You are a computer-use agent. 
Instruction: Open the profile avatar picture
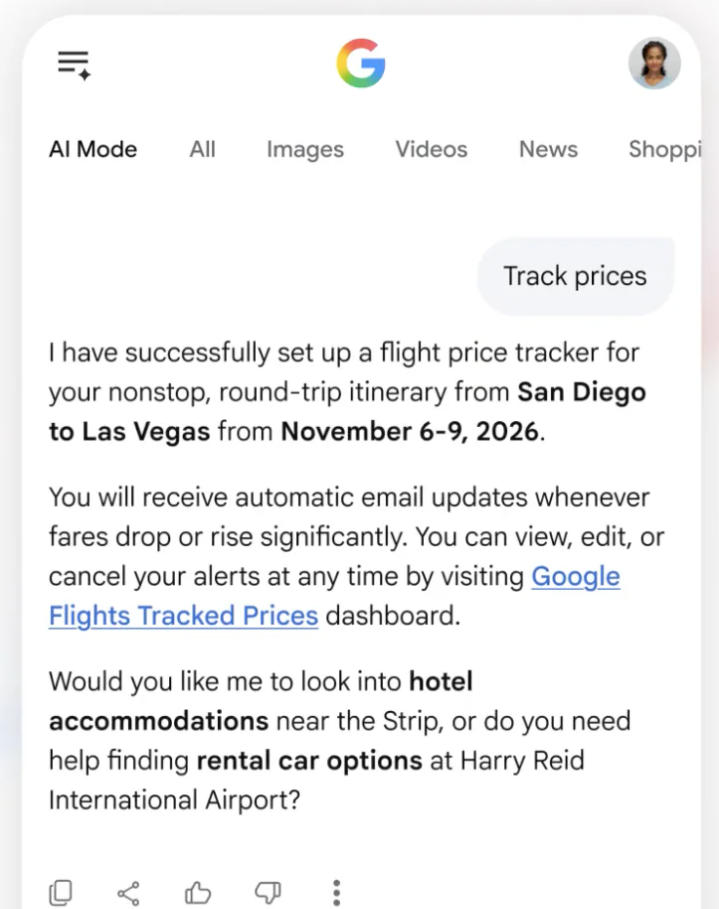coord(654,63)
